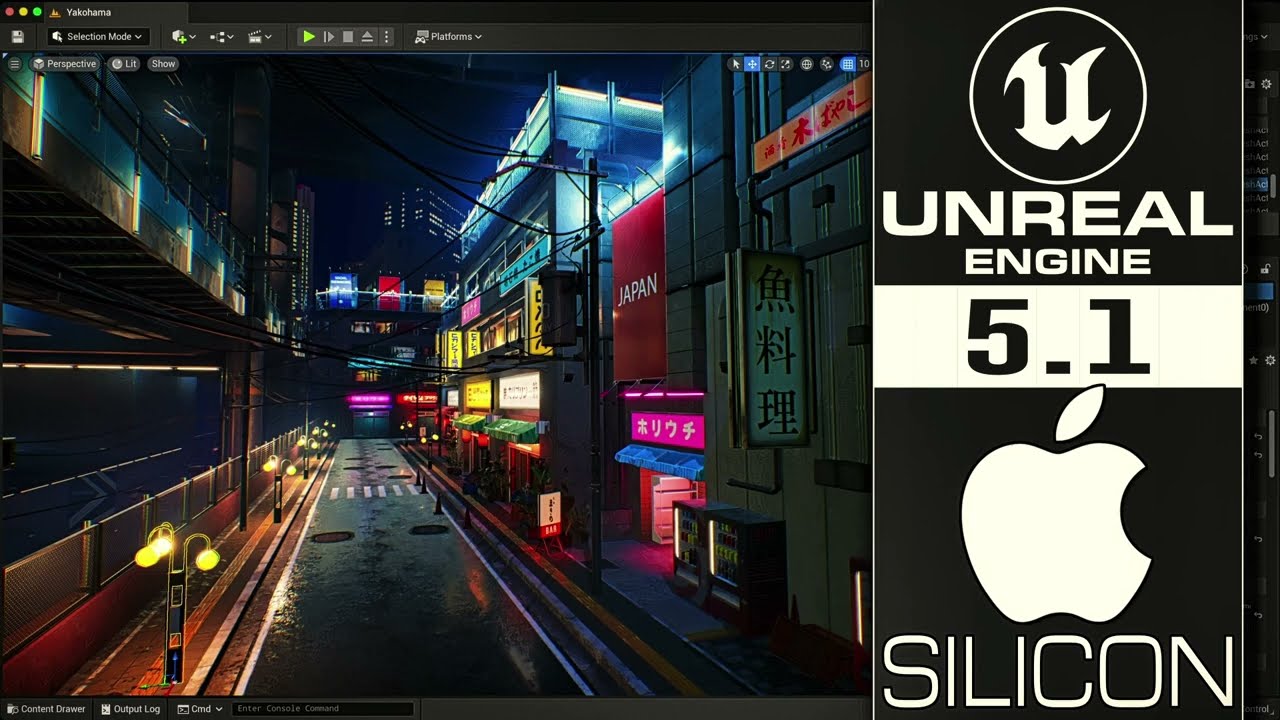Open settings gear at top of right panel
This screenshot has width=1280, height=720.
[x=1267, y=84]
